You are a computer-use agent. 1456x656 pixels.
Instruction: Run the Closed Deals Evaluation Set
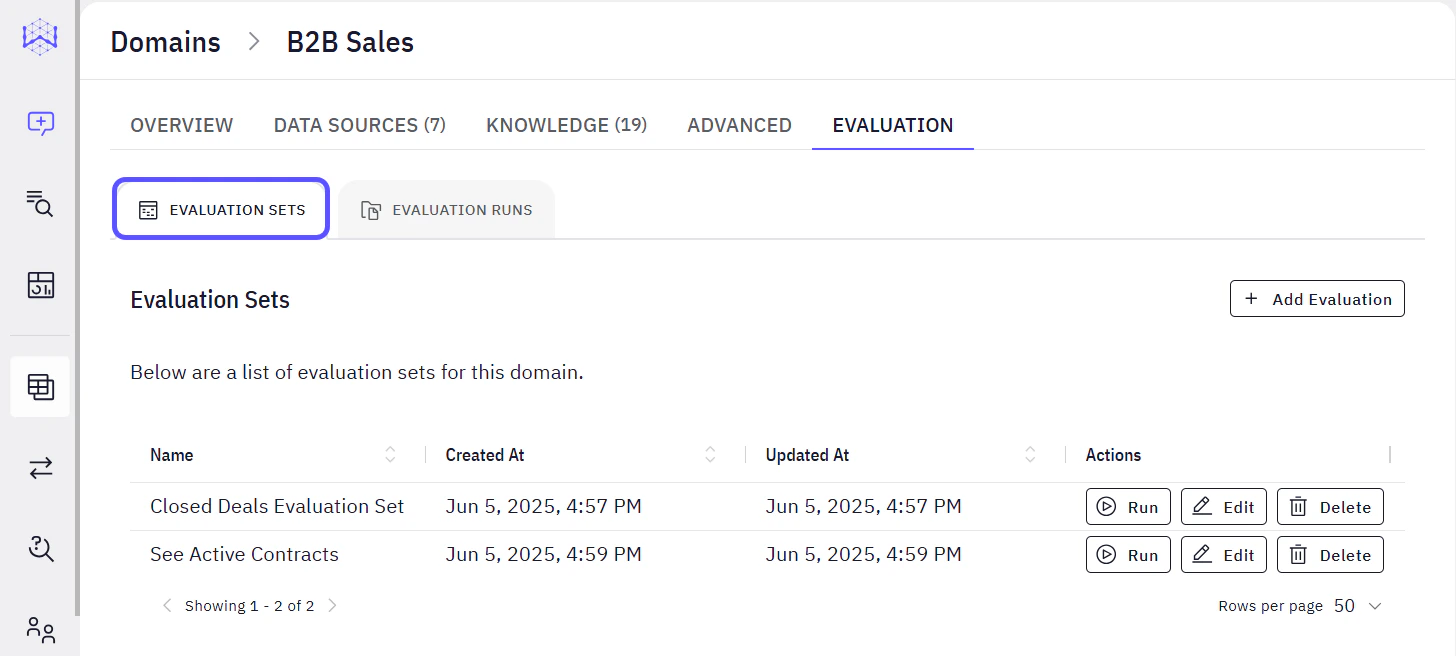click(x=1128, y=506)
